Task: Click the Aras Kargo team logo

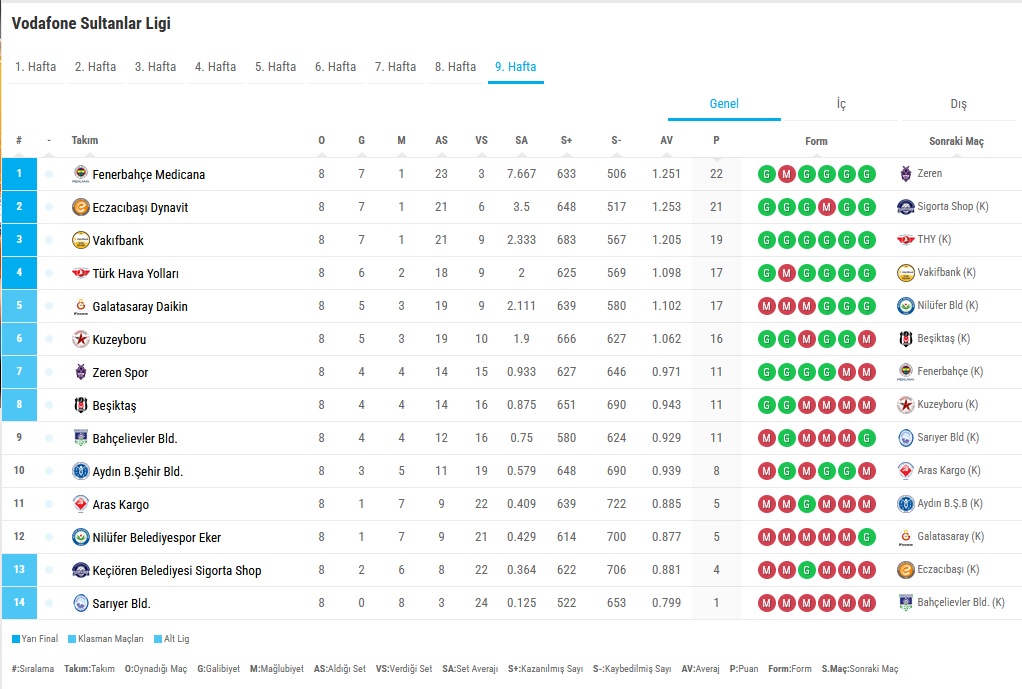Action: click(x=80, y=504)
